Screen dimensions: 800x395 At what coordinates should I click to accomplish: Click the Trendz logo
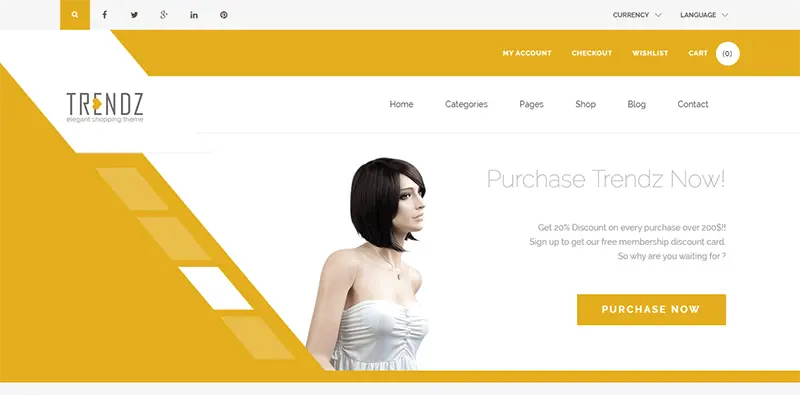point(105,108)
